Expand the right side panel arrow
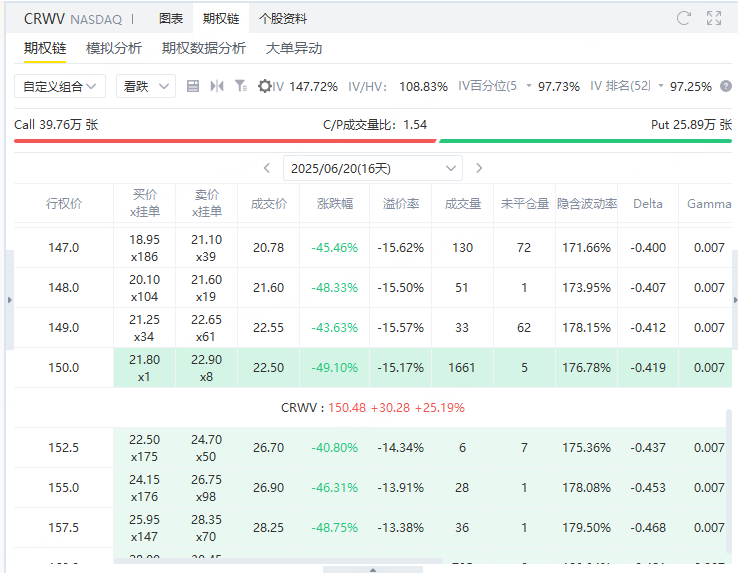This screenshot has width=738, height=573. [x=735, y=300]
